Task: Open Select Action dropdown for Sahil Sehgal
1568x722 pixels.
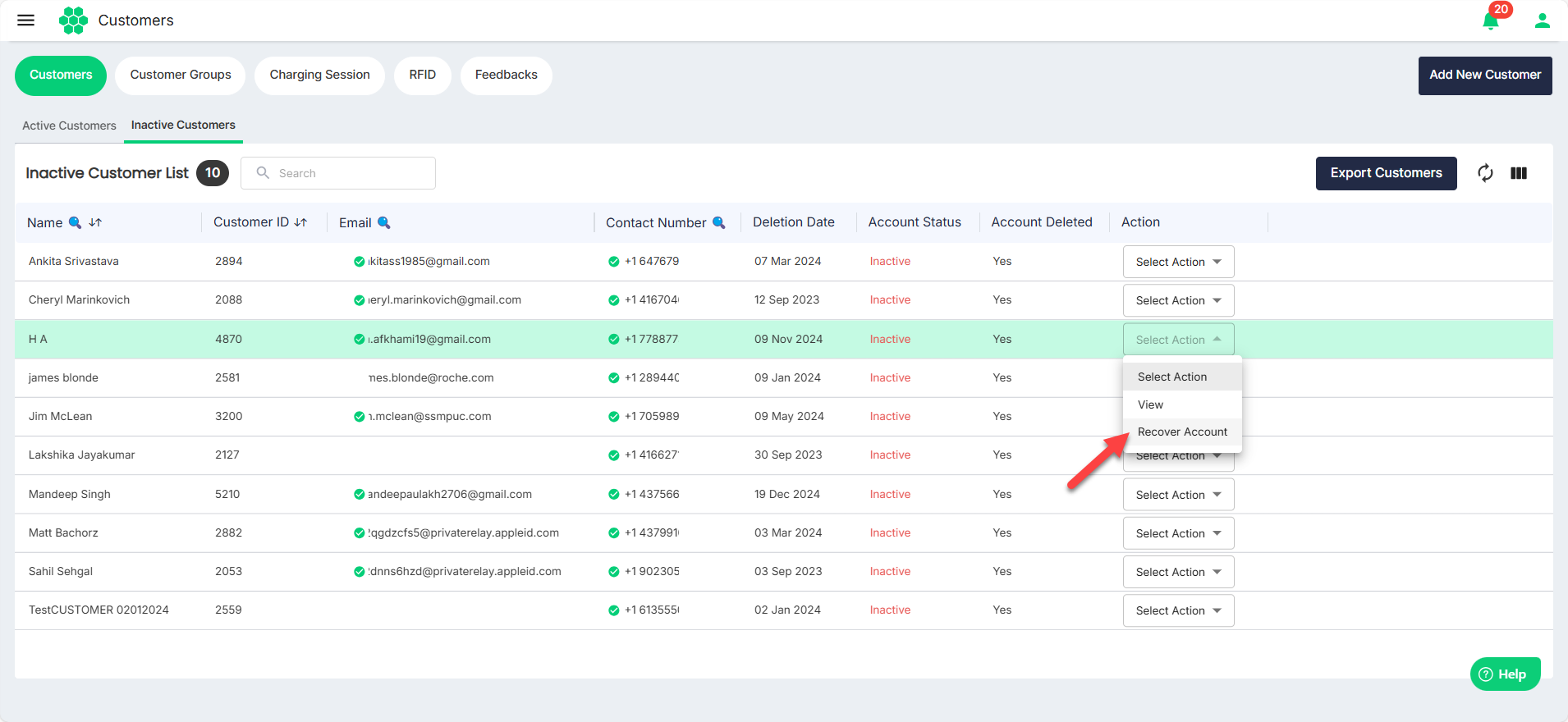Action: (x=1178, y=572)
